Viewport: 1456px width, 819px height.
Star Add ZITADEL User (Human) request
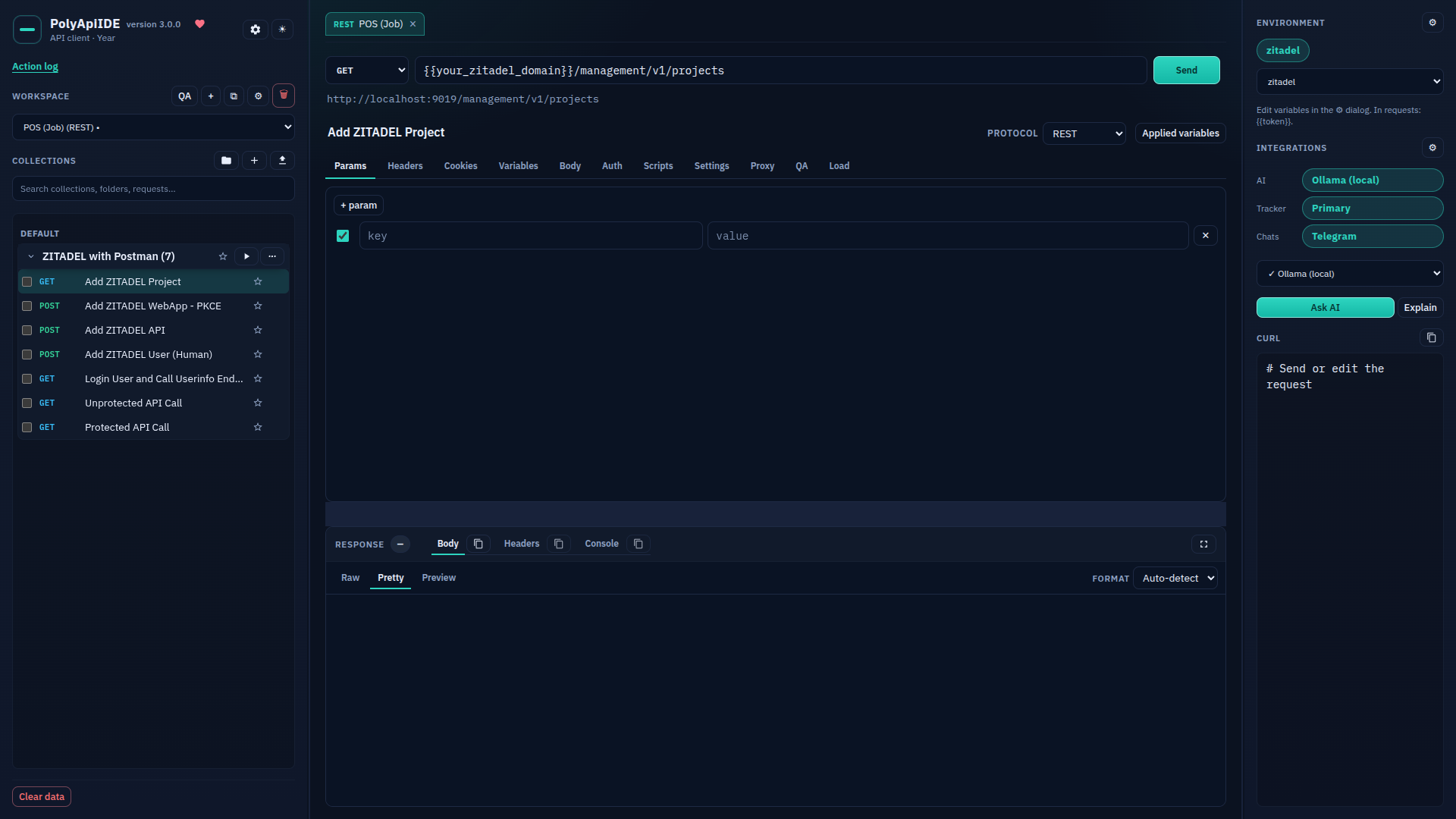point(258,354)
